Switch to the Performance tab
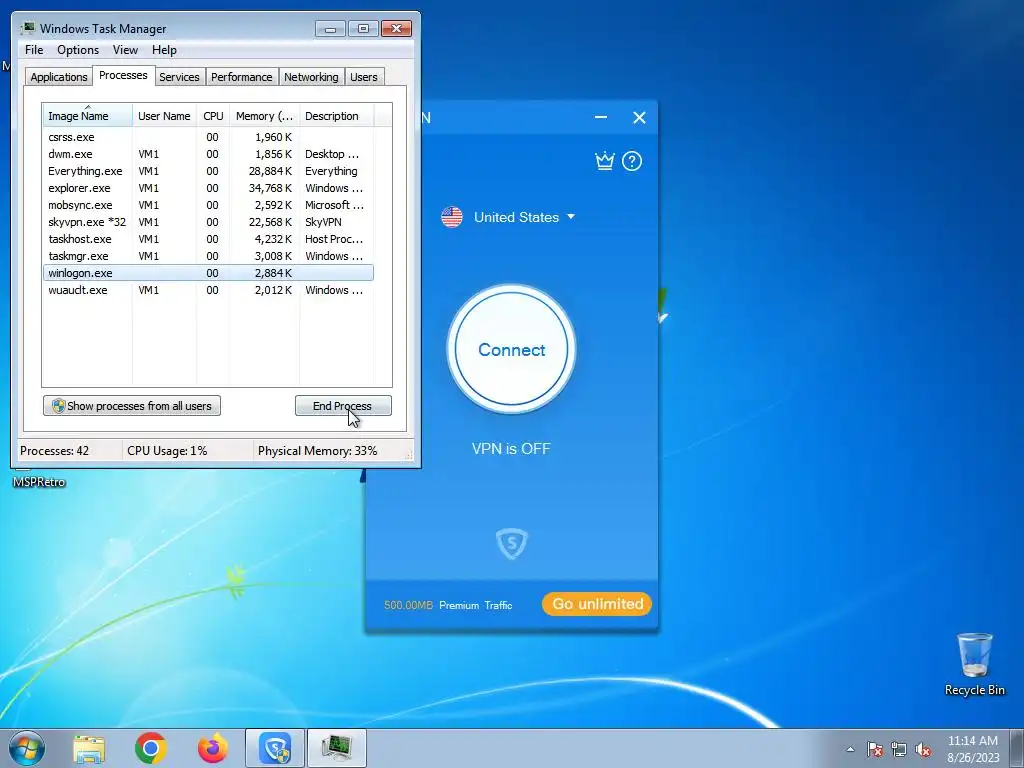The width and height of the screenshot is (1024, 768). point(241,77)
